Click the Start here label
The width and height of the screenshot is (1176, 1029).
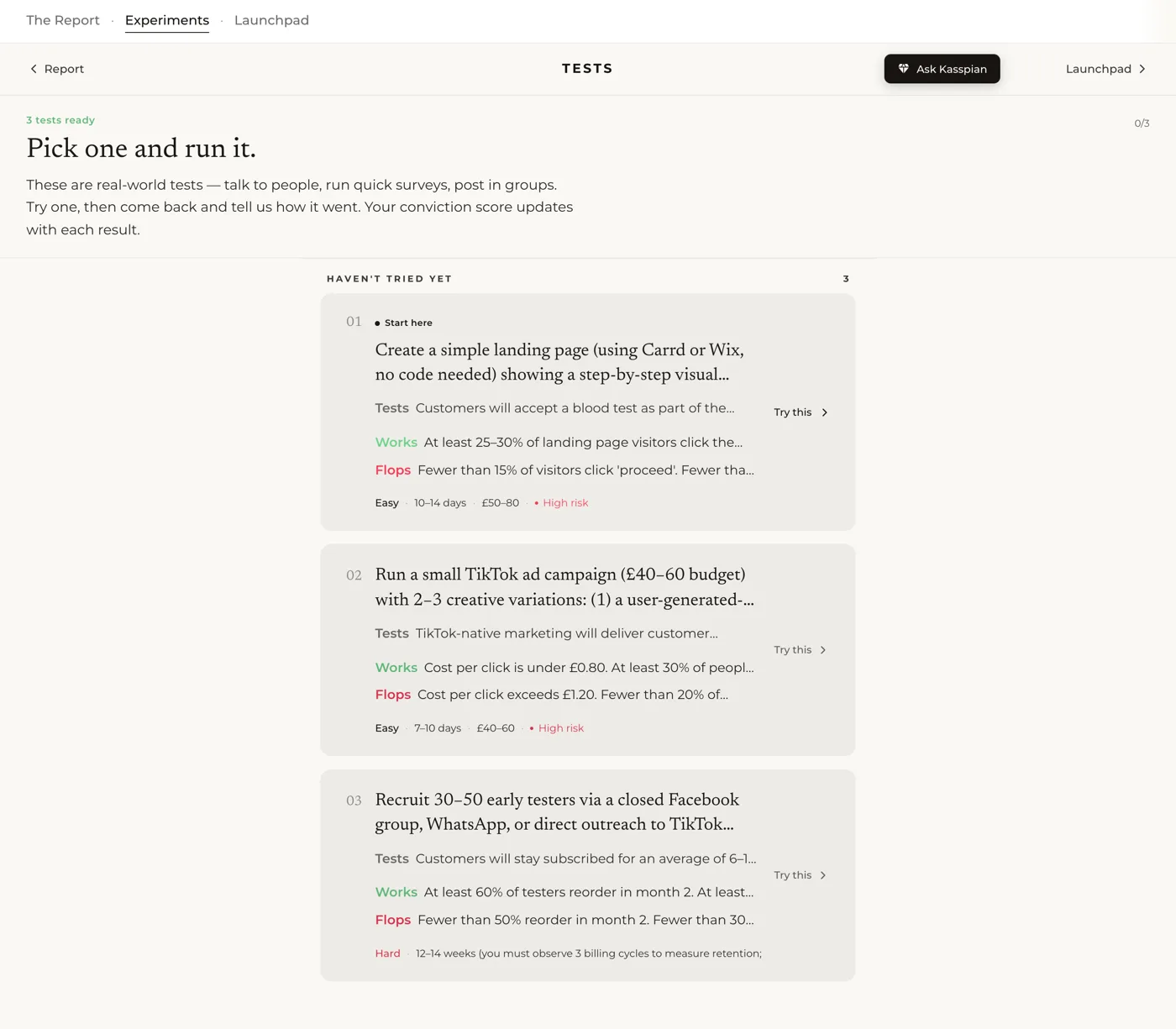tap(404, 323)
